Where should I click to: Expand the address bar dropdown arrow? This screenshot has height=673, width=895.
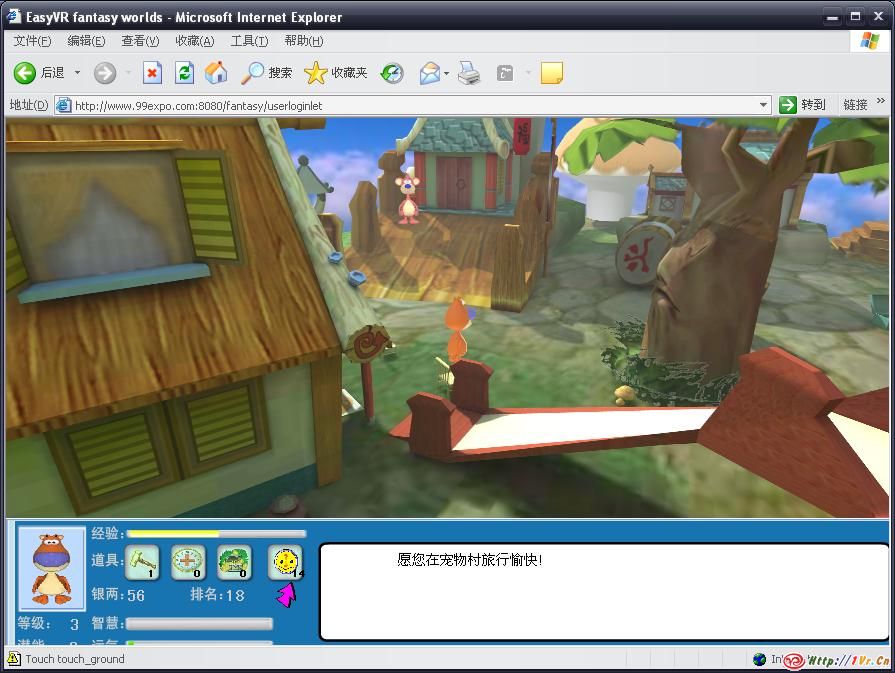(764, 105)
